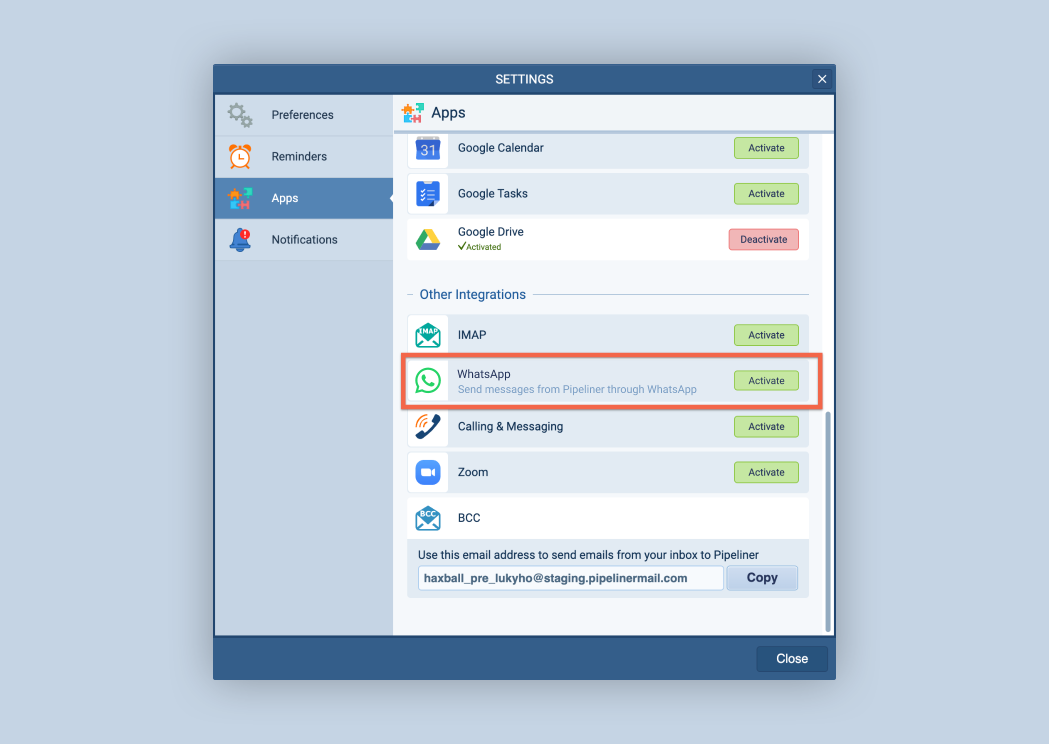The width and height of the screenshot is (1049, 744).
Task: Activate Google Calendar integration
Action: [x=766, y=148]
